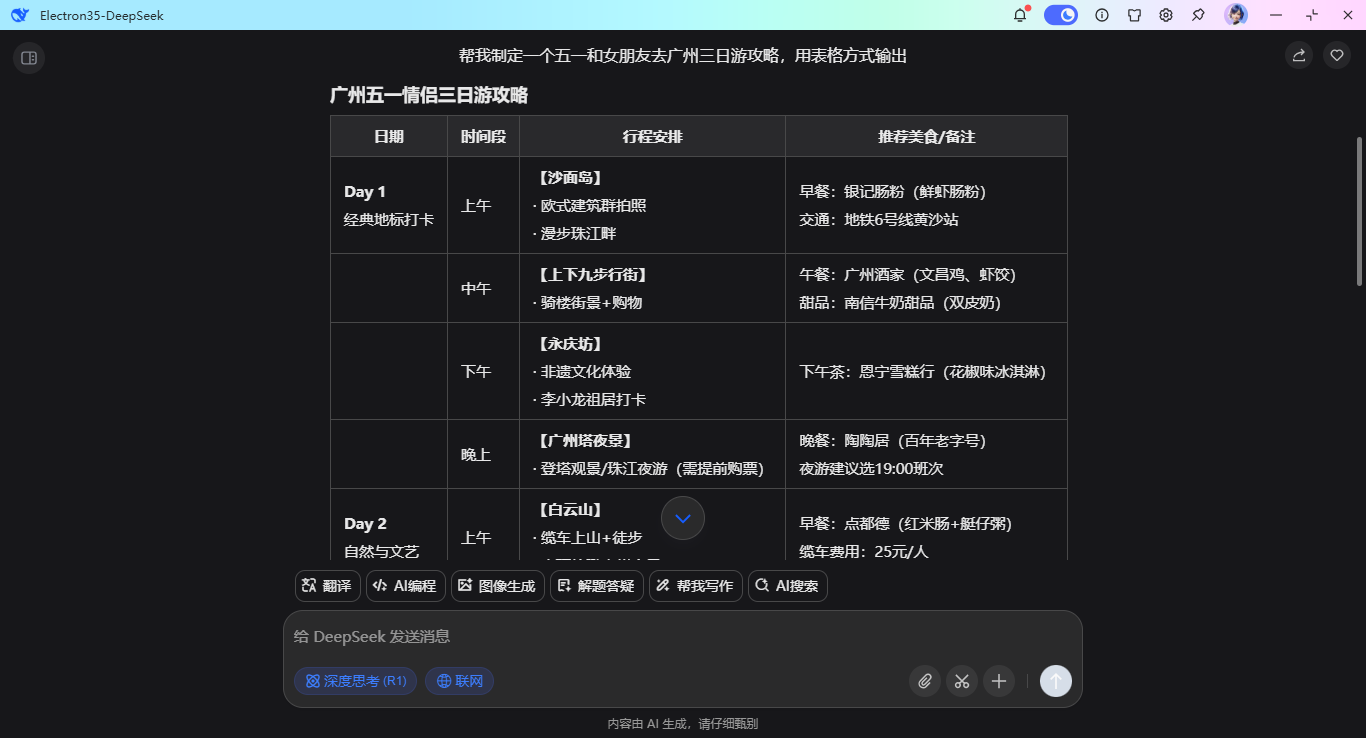Screen dimensions: 1366x738
Task: Open the pin window icon
Action: pos(1197,15)
